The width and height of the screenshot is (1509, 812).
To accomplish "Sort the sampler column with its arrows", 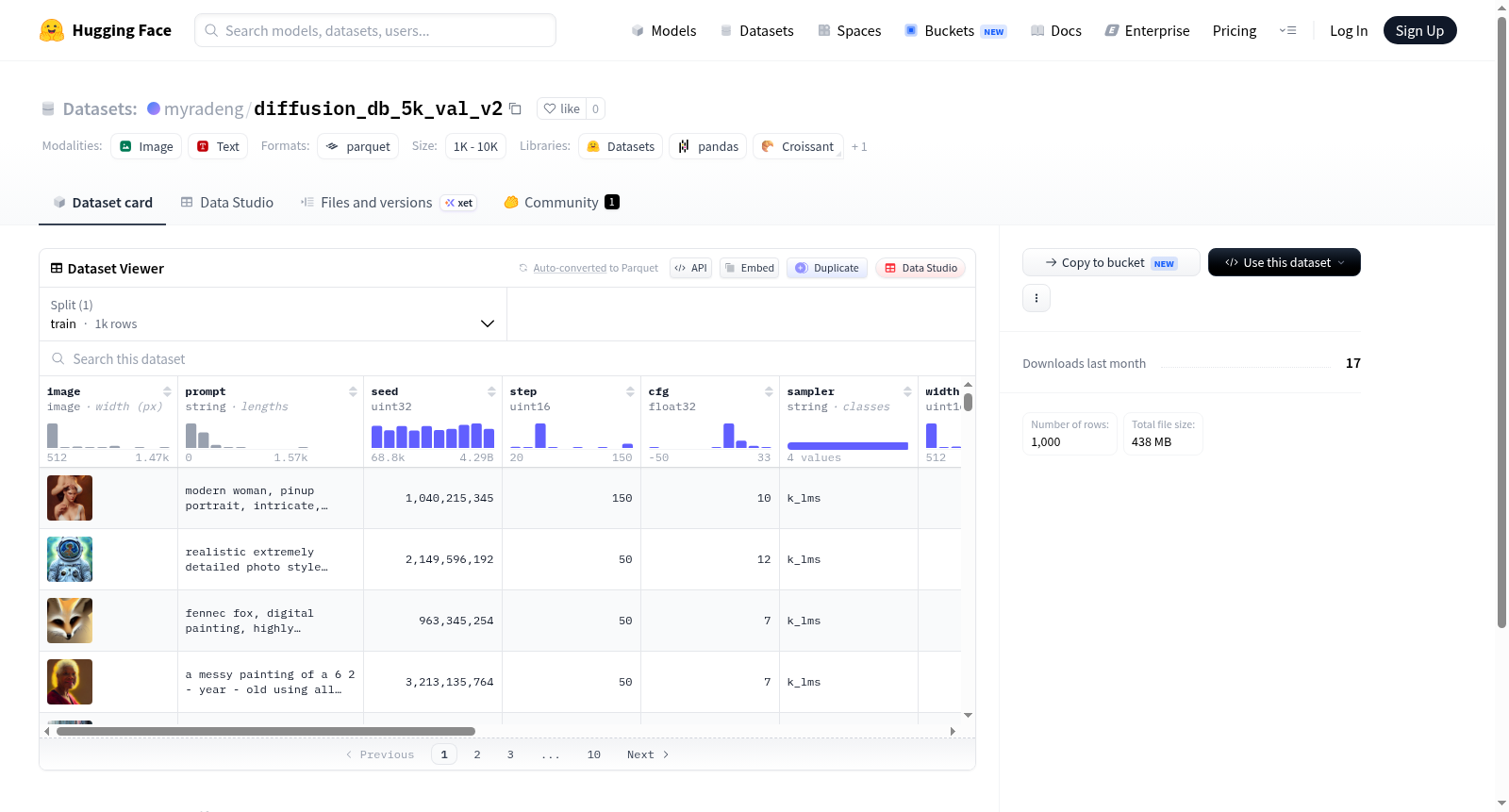I will click(907, 391).
